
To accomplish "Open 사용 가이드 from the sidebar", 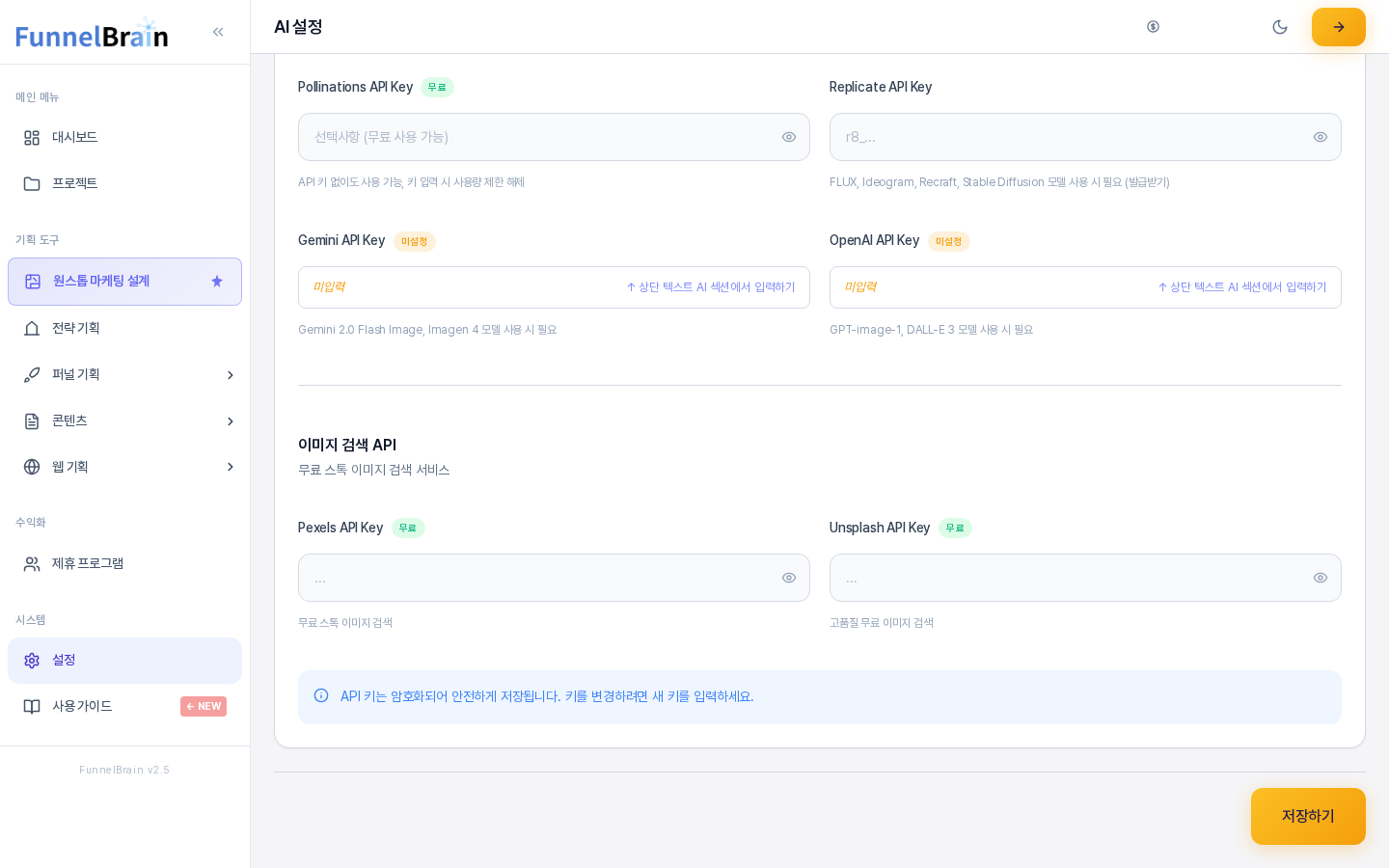I will pos(124,707).
